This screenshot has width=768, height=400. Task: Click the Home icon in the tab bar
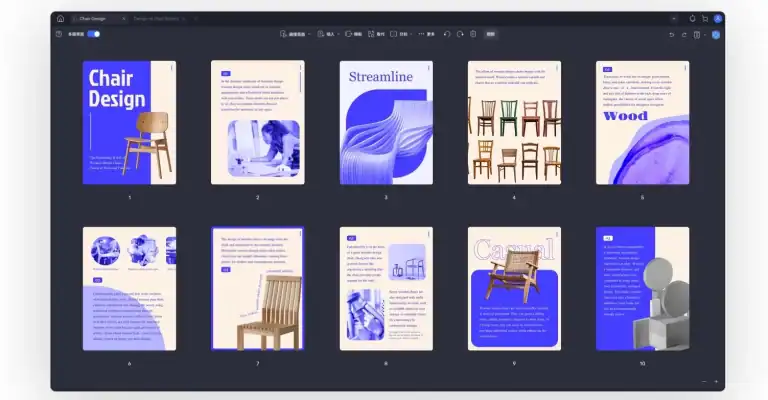[60, 18]
